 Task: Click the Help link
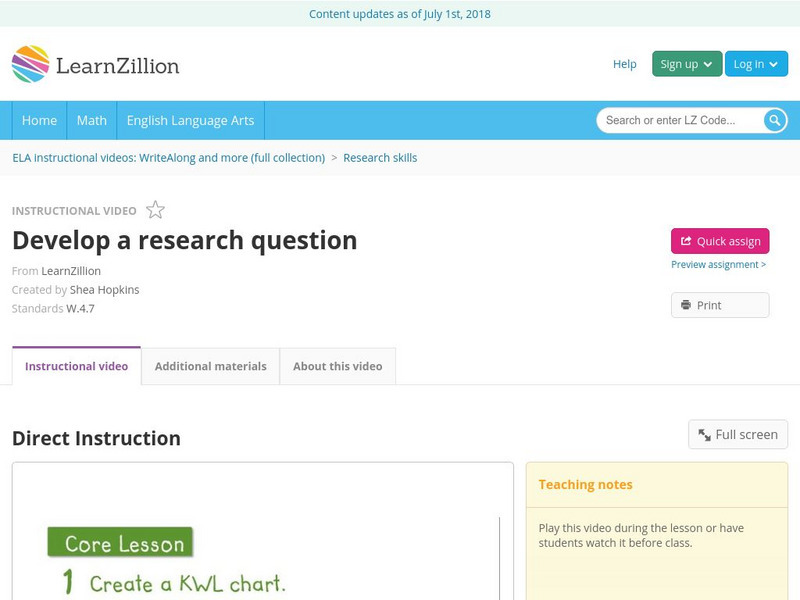click(x=624, y=64)
